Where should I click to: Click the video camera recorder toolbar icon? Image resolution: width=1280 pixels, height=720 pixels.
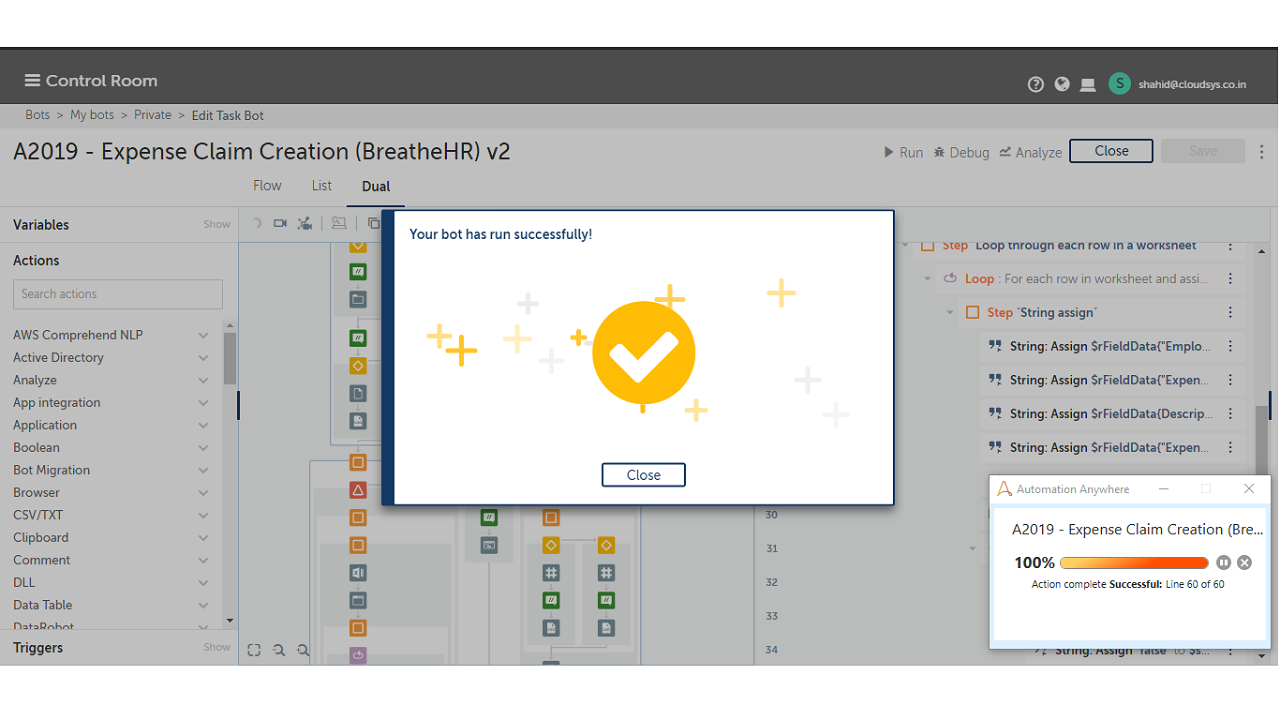tap(280, 223)
